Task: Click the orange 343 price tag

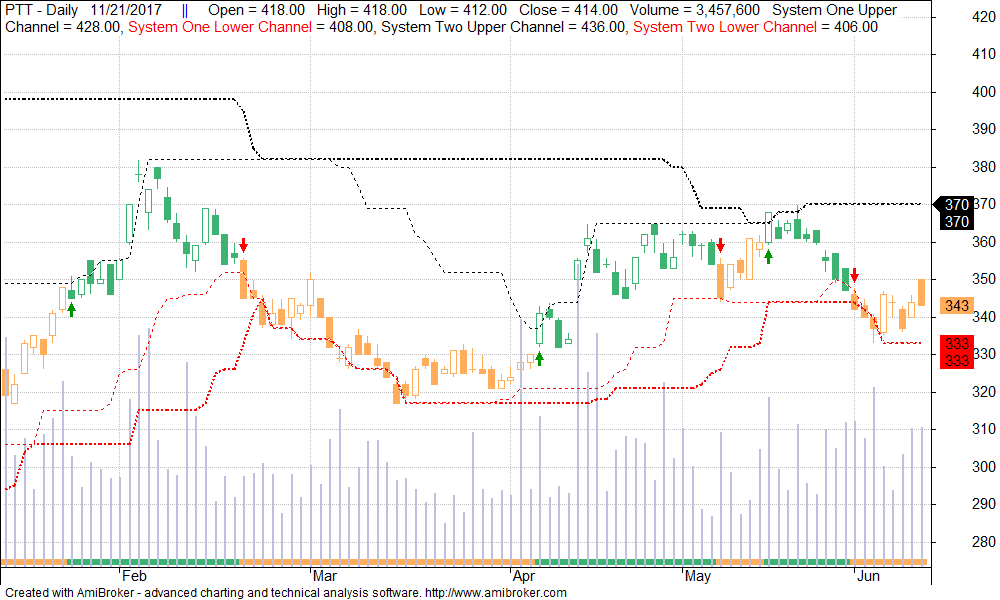Action: point(956,306)
